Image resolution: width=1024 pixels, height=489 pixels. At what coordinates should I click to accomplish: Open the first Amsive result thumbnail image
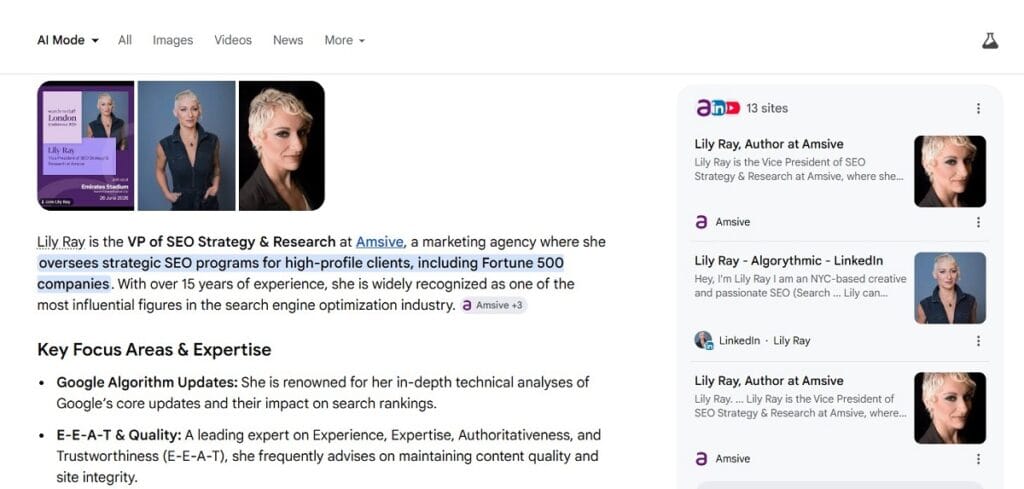[x=950, y=172]
